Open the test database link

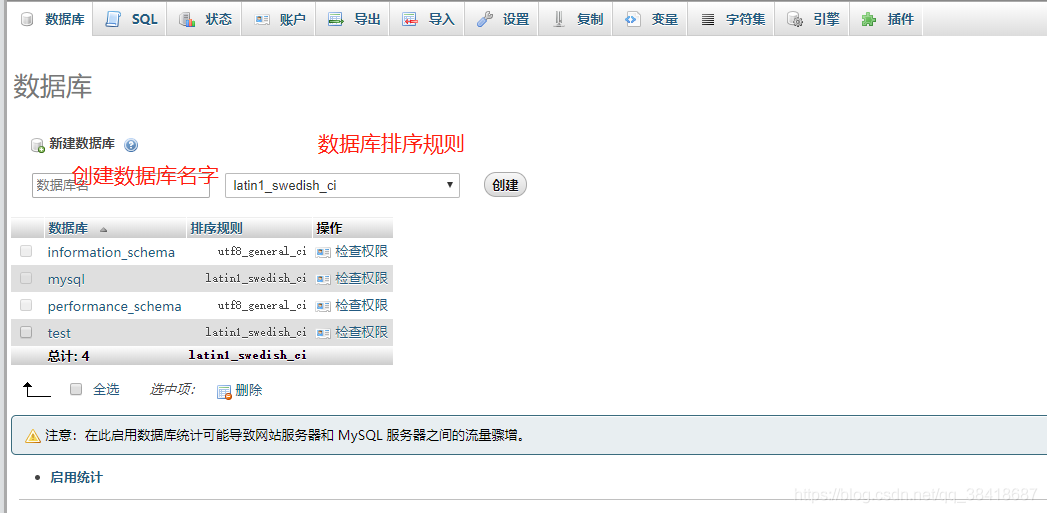(59, 333)
